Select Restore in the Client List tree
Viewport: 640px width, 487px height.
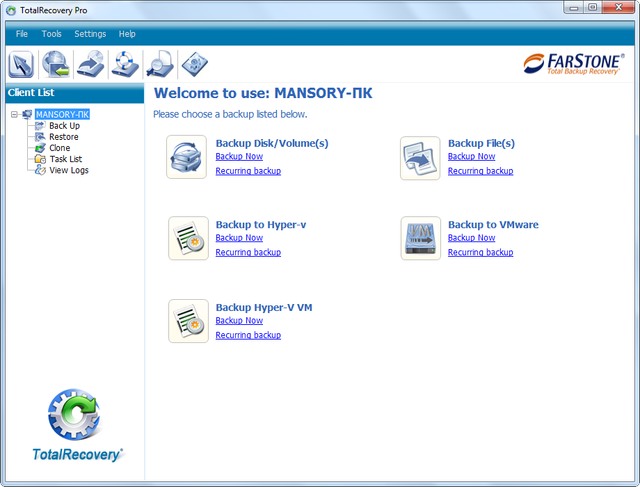[x=63, y=137]
